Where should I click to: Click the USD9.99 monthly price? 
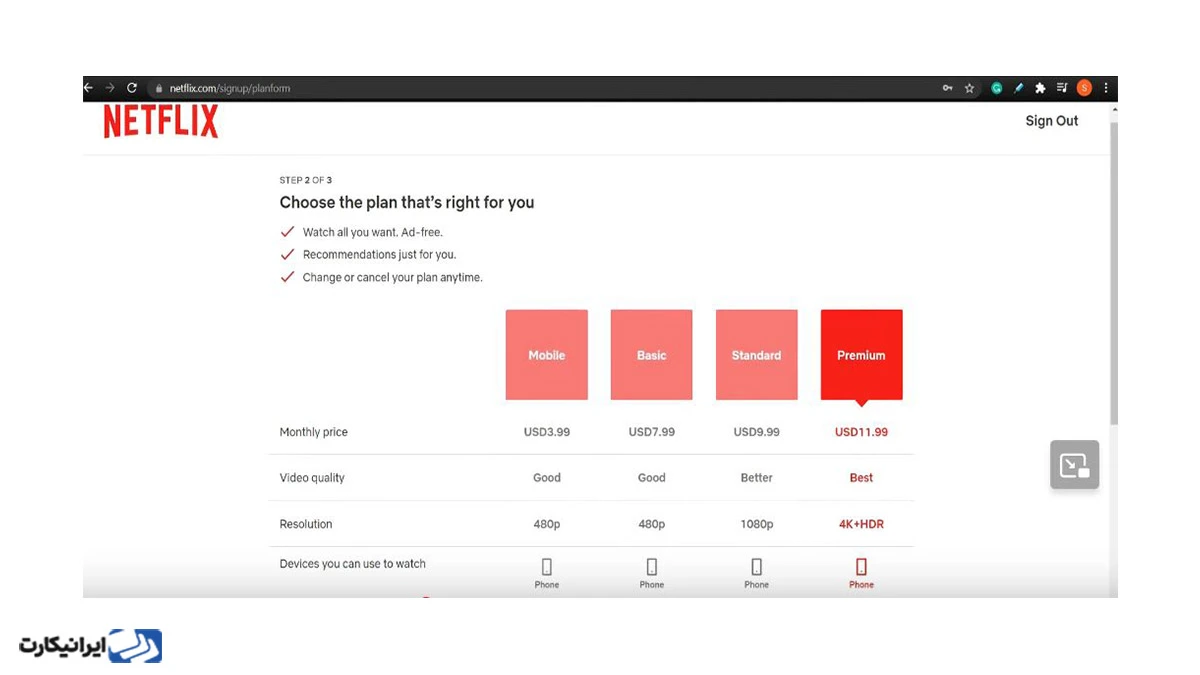(x=757, y=432)
